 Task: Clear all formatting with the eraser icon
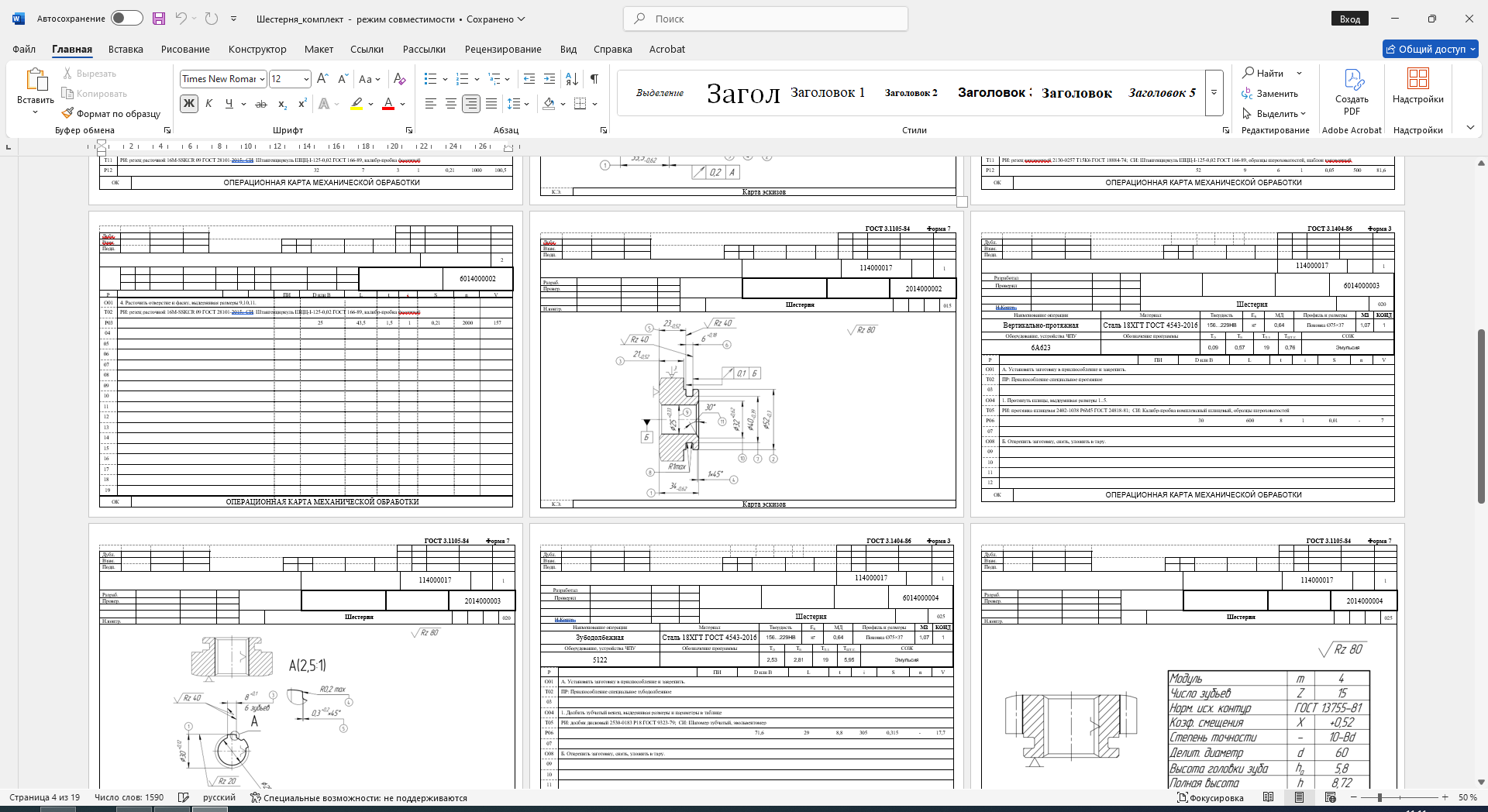coord(399,79)
